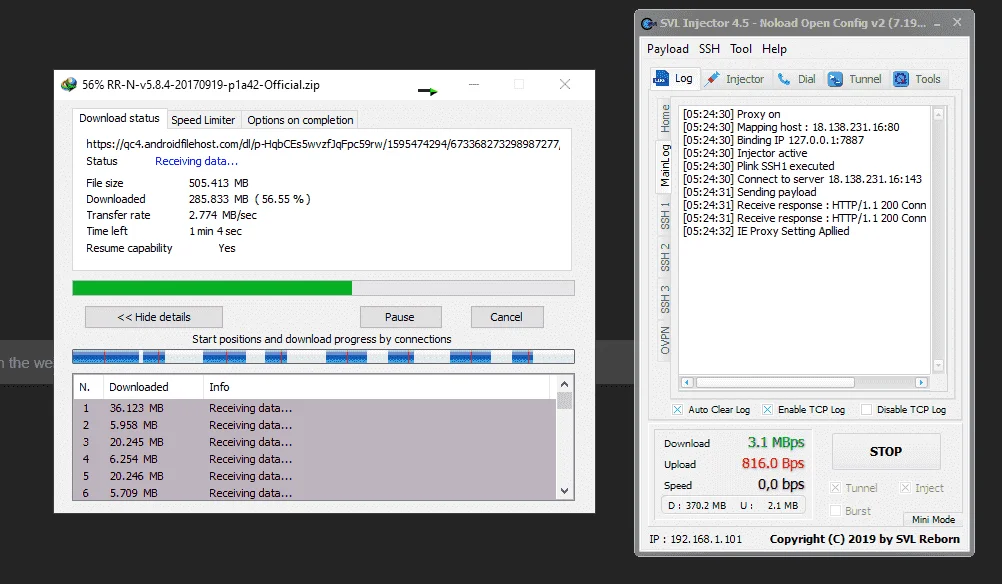Image resolution: width=1002 pixels, height=584 pixels.
Task: Click the 3.1 MBps download speed value
Action: point(776,442)
